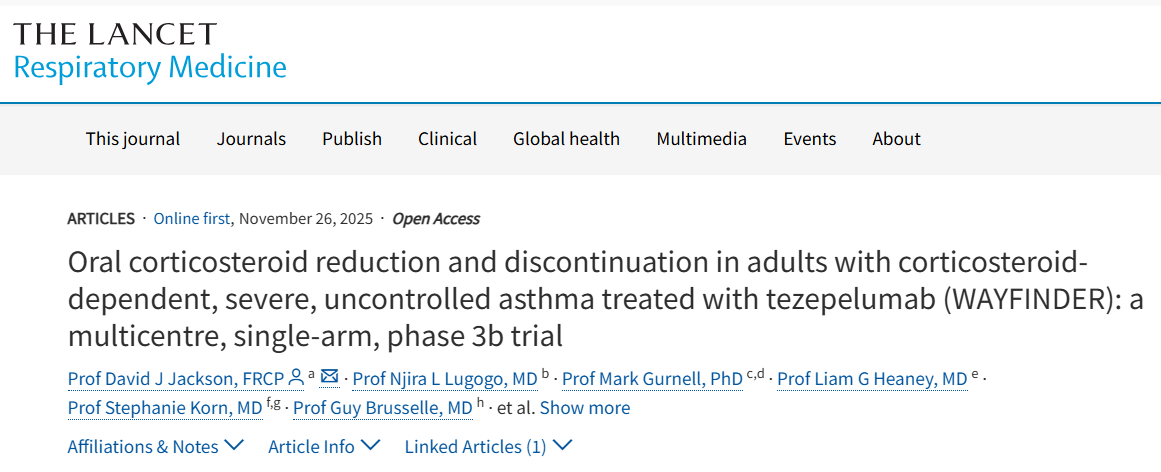
Task: Open the This journal menu
Action: [133, 139]
